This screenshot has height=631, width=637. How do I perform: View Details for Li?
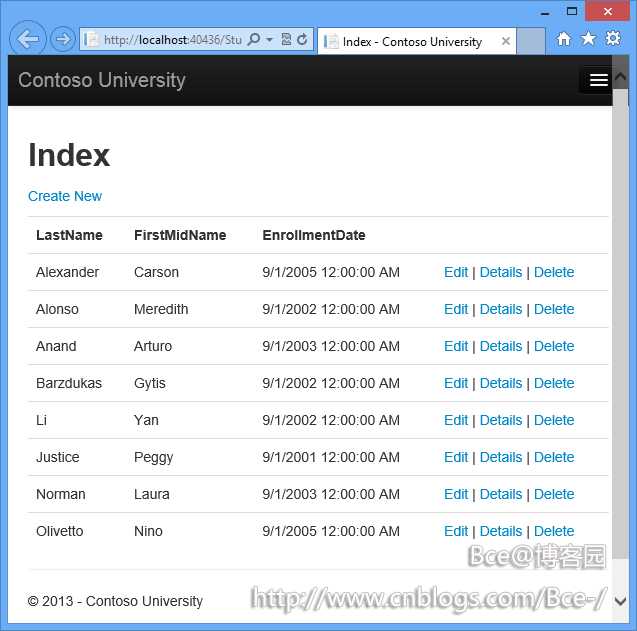500,420
